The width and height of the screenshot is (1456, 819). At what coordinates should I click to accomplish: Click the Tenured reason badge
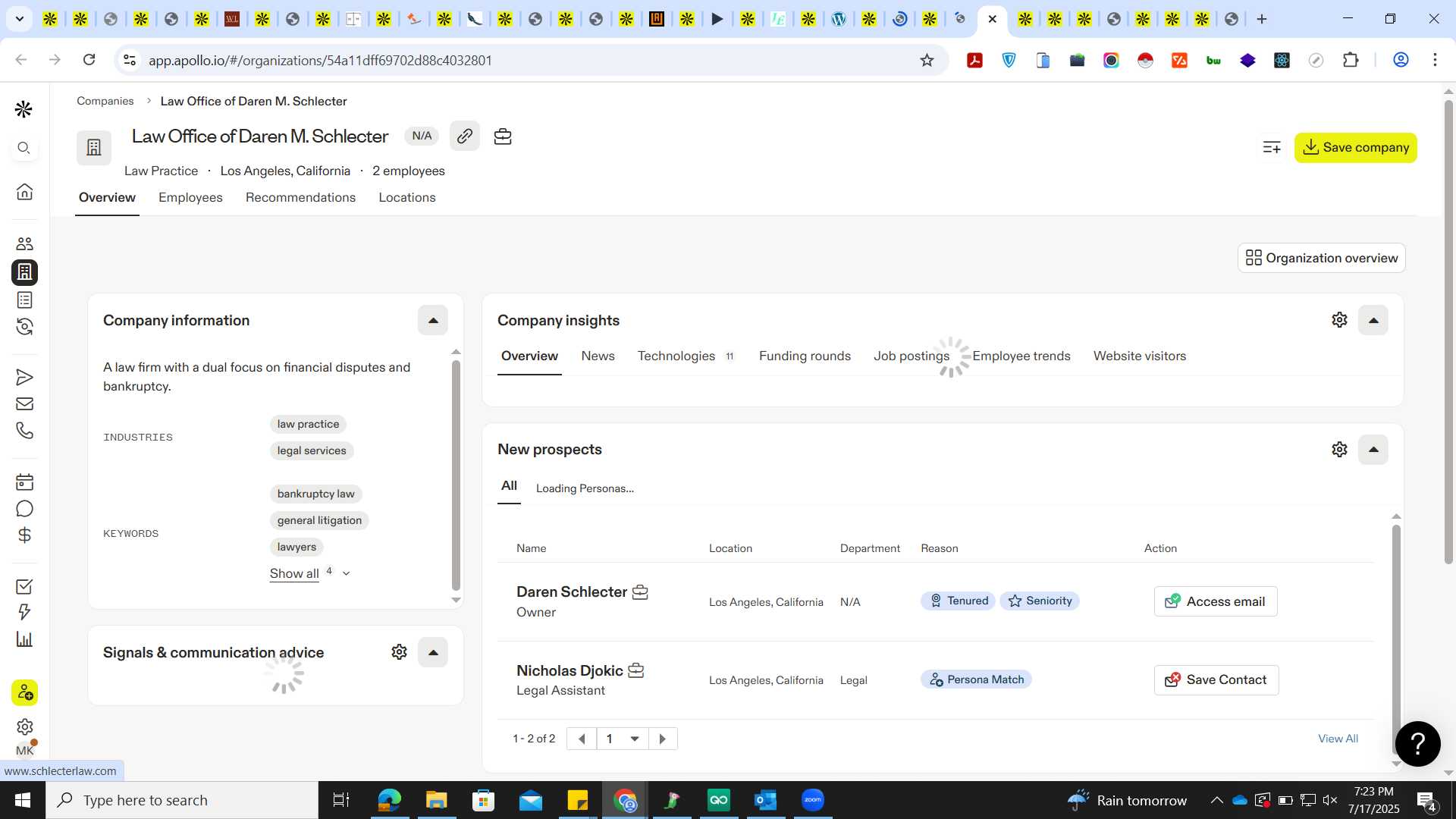[959, 601]
